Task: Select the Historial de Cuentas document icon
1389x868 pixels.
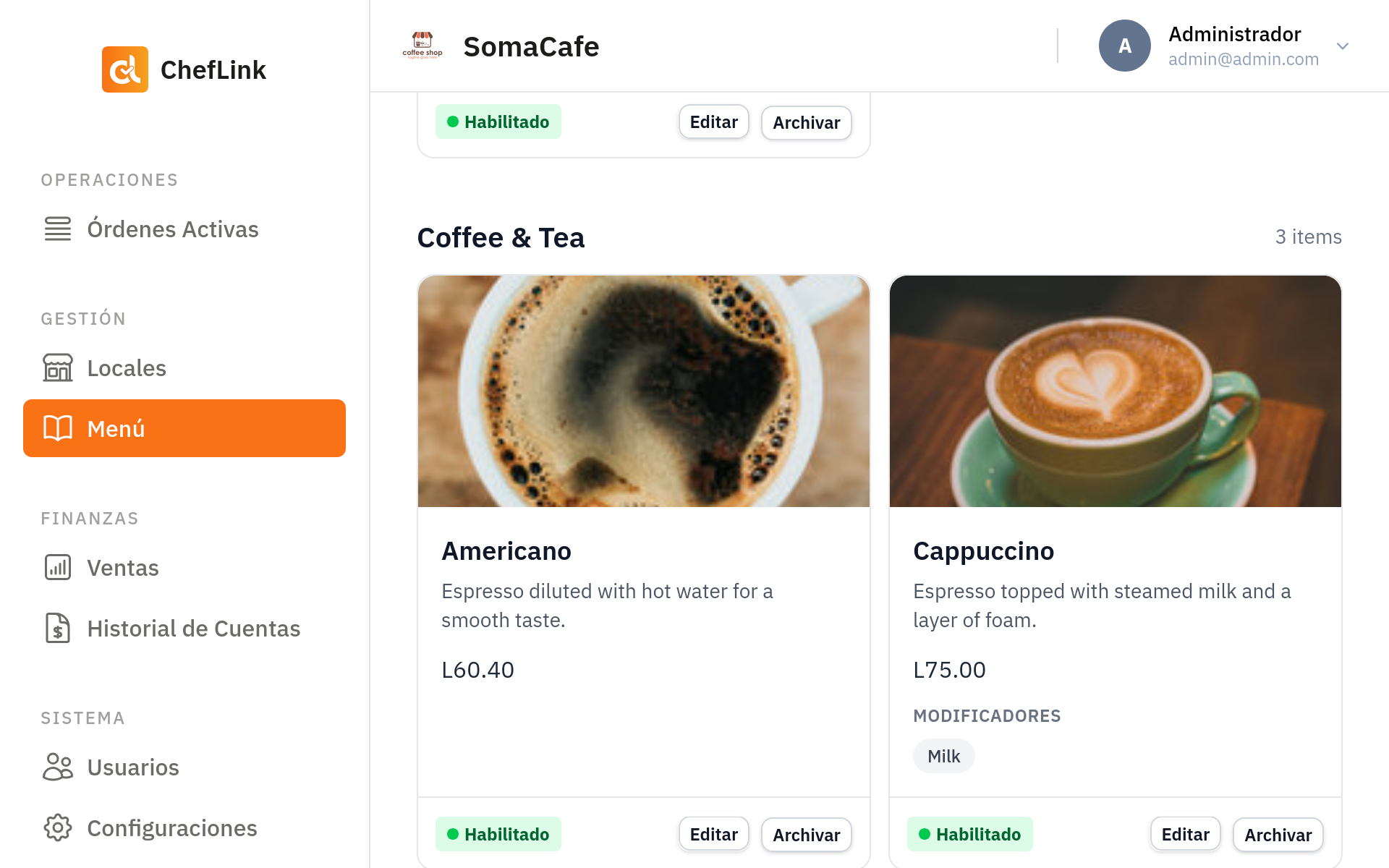Action: [x=57, y=628]
